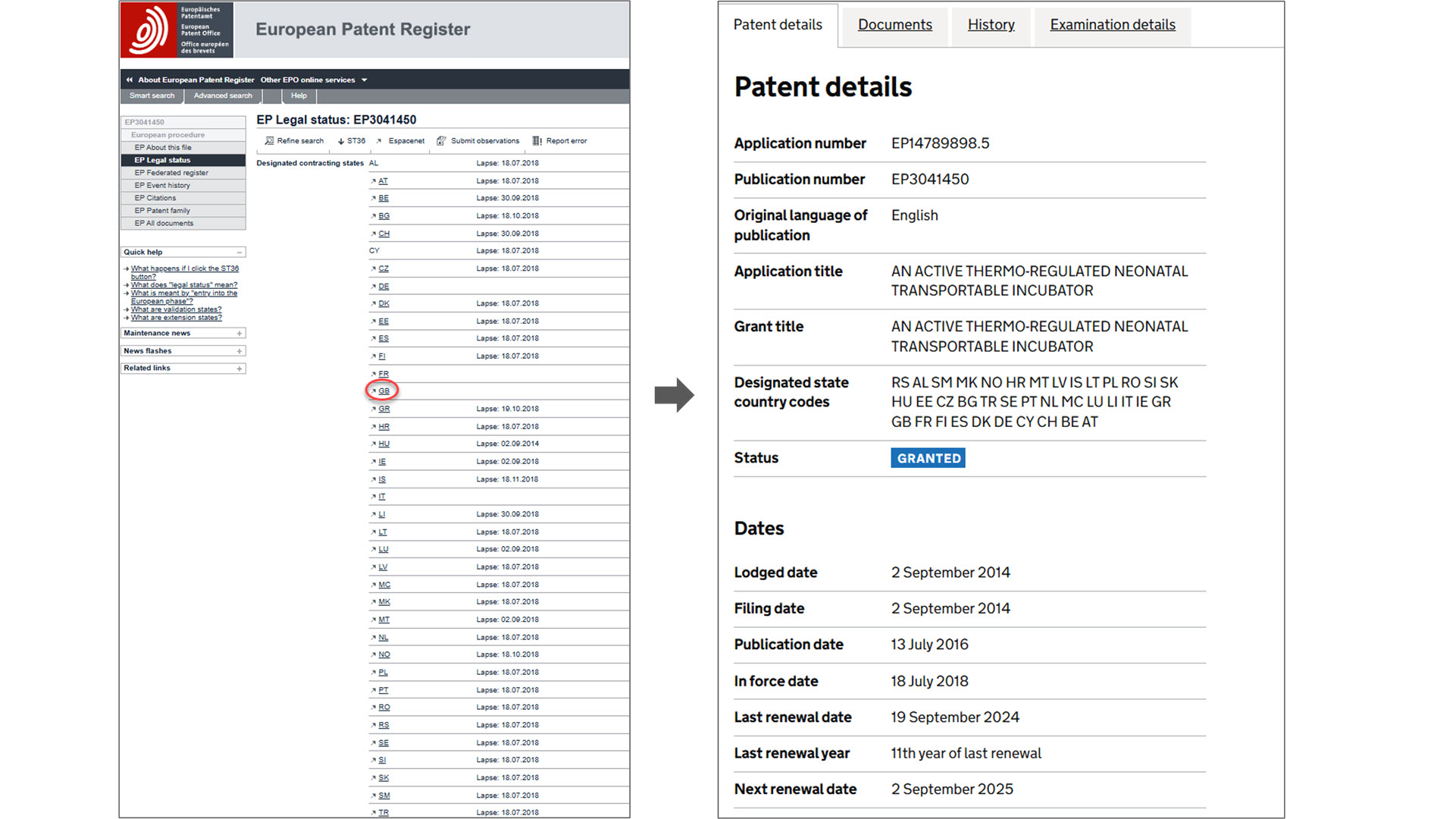Open the Other EPO online services dropdown
The height and width of the screenshot is (819, 1456).
pos(365,80)
